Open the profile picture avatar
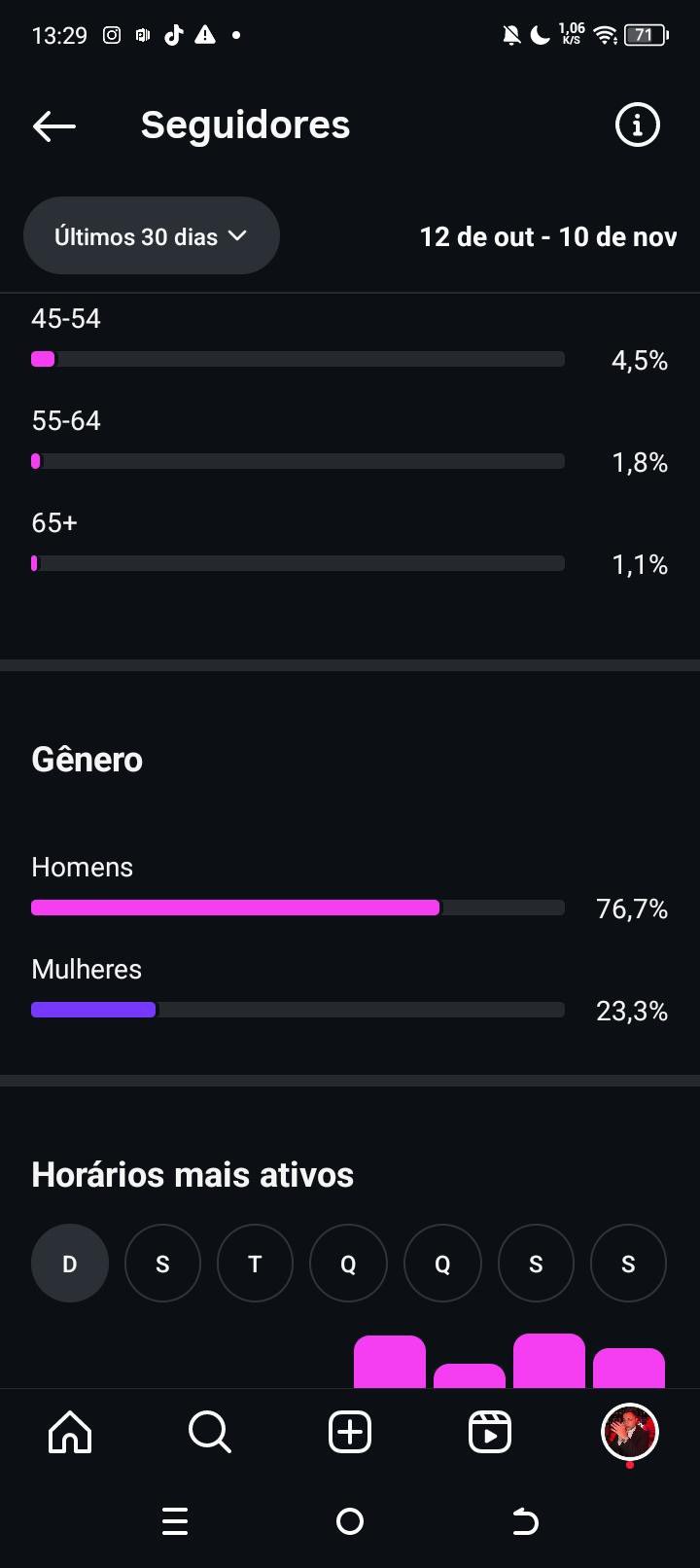 (629, 1432)
